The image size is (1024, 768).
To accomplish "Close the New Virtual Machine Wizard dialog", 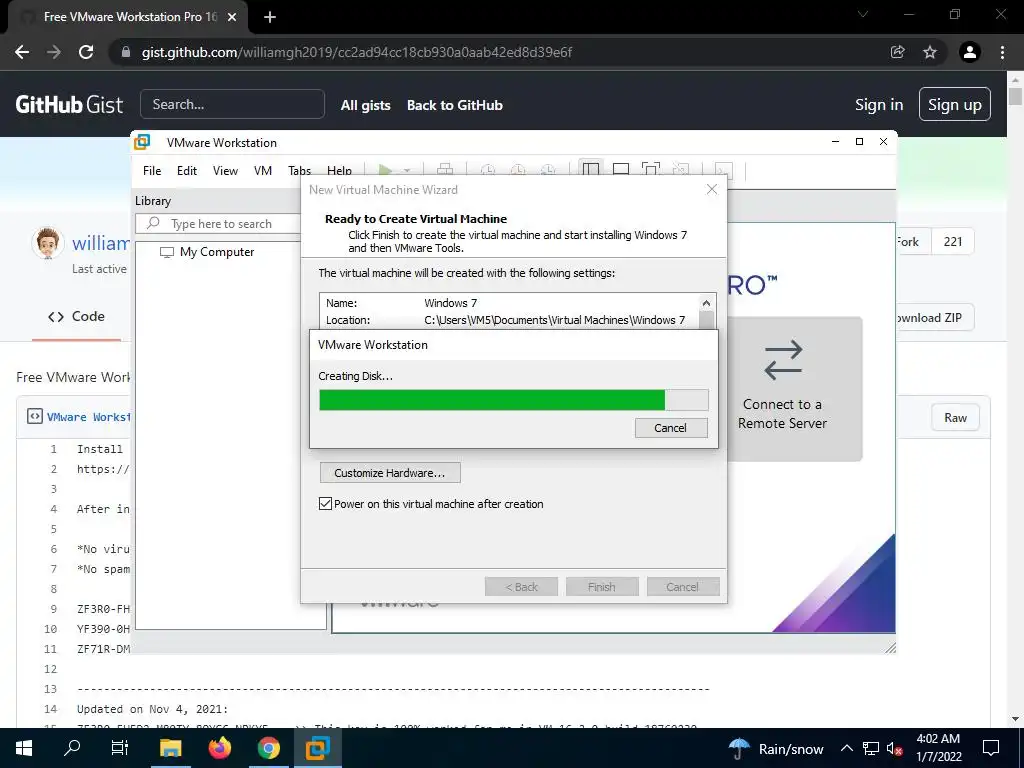I will pos(712,189).
